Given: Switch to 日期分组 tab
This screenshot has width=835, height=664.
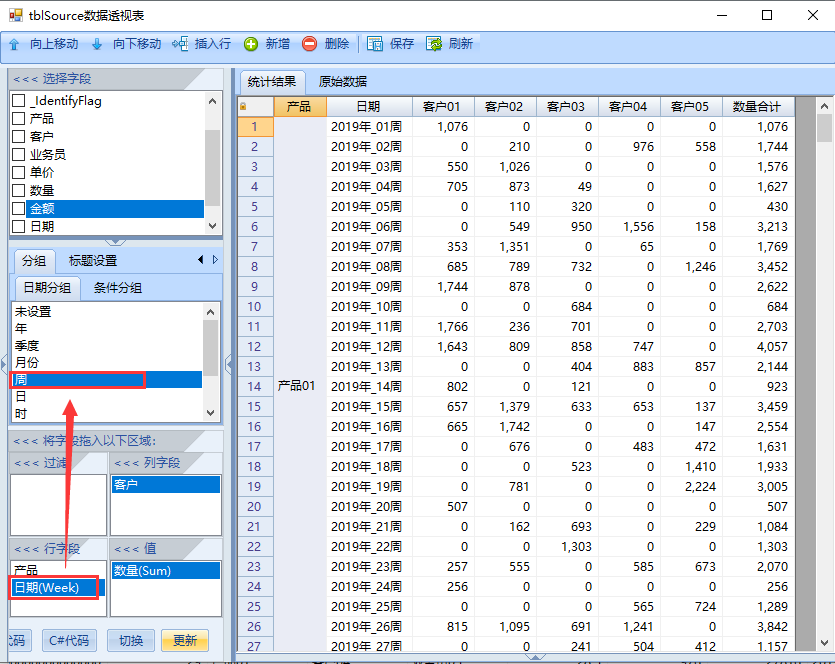Looking at the screenshot, I should coord(47,288).
